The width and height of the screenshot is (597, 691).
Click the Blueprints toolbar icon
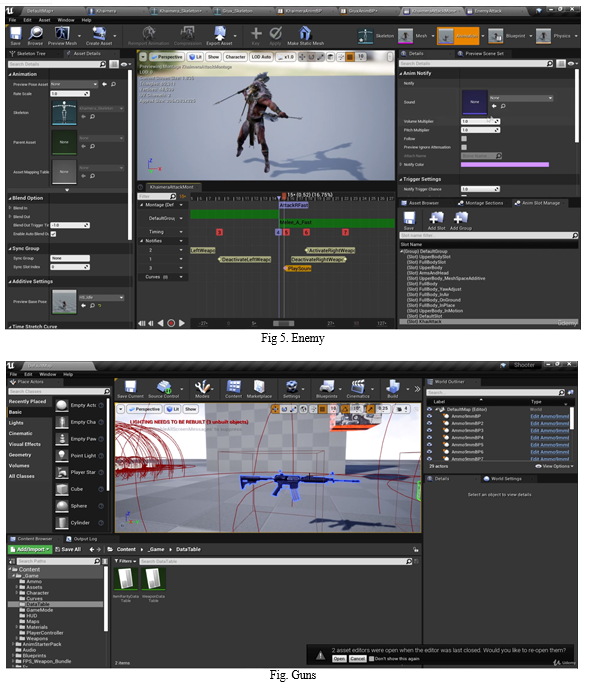click(326, 386)
